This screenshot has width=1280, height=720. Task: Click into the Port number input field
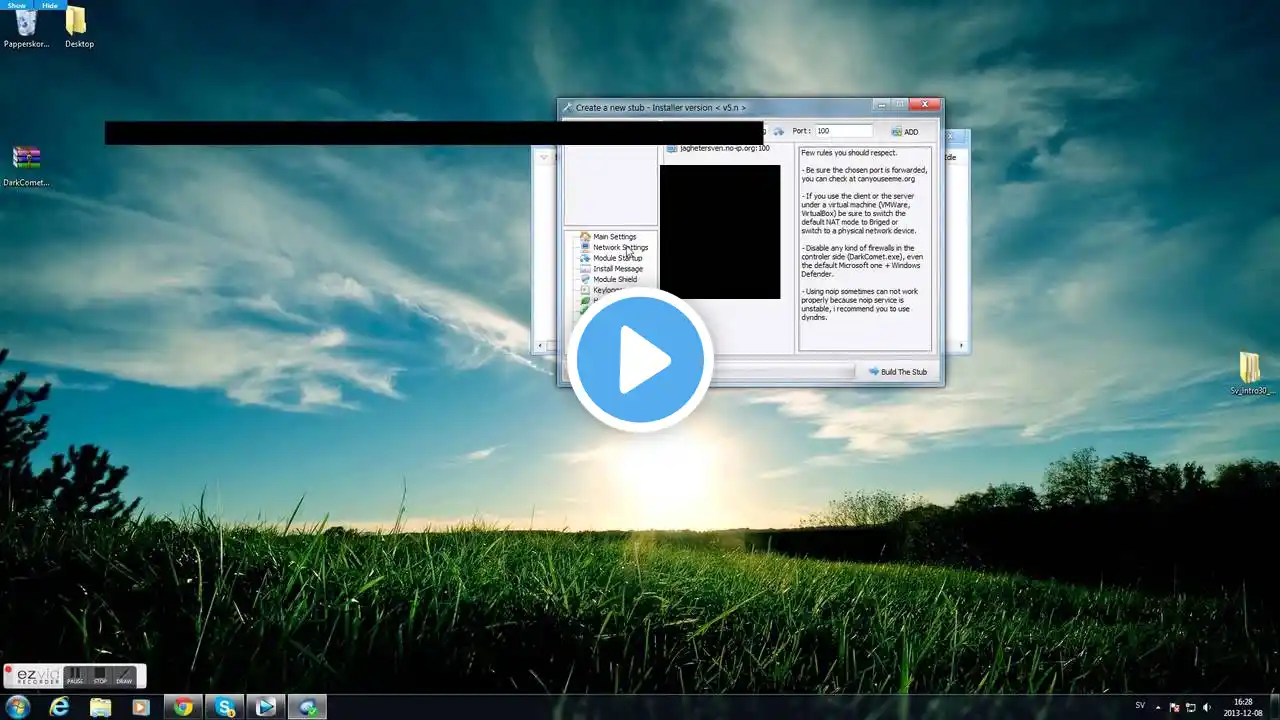843,131
